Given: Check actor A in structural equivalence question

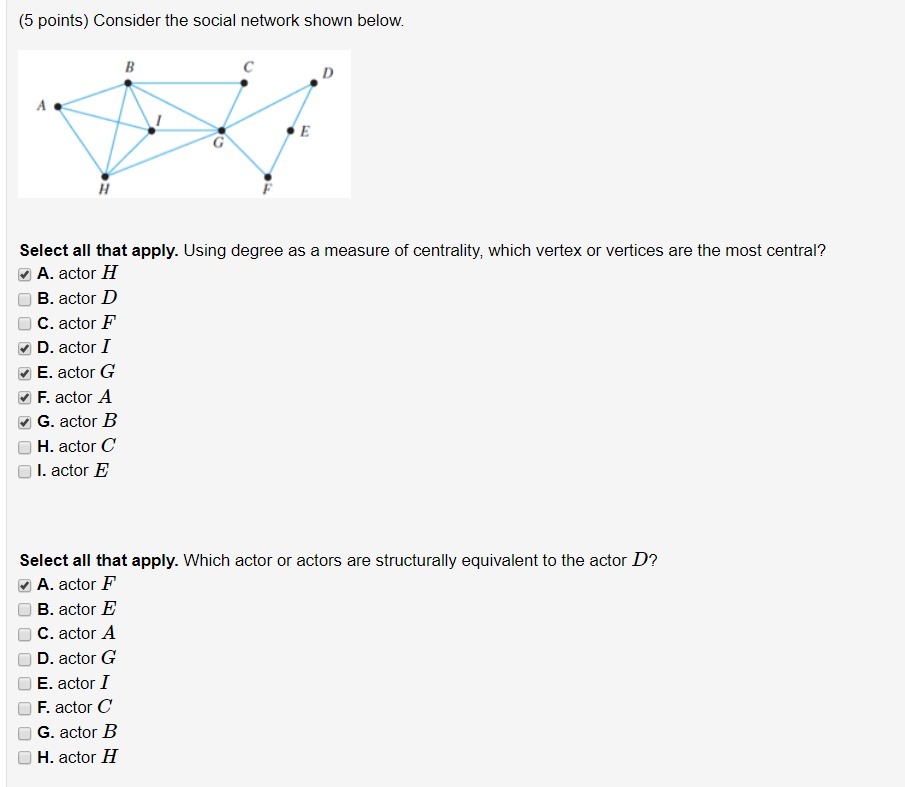Looking at the screenshot, I should point(24,635).
